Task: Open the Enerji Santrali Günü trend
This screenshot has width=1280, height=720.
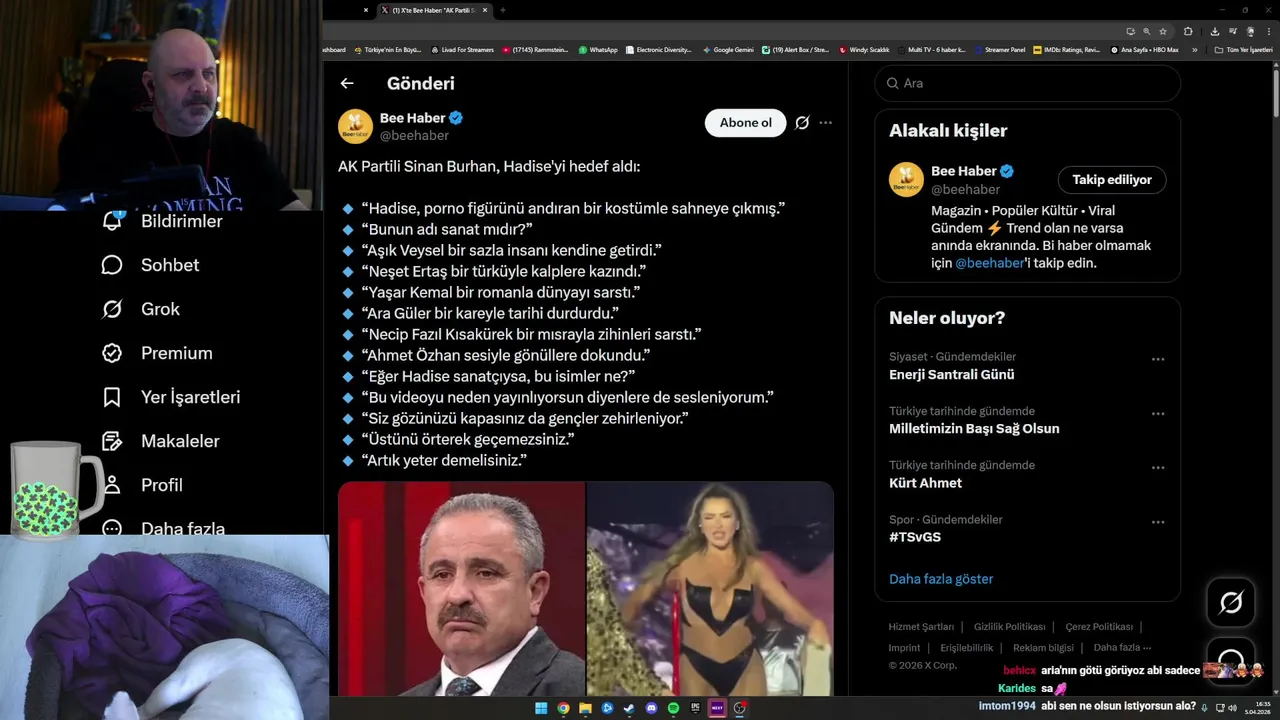Action: point(951,375)
